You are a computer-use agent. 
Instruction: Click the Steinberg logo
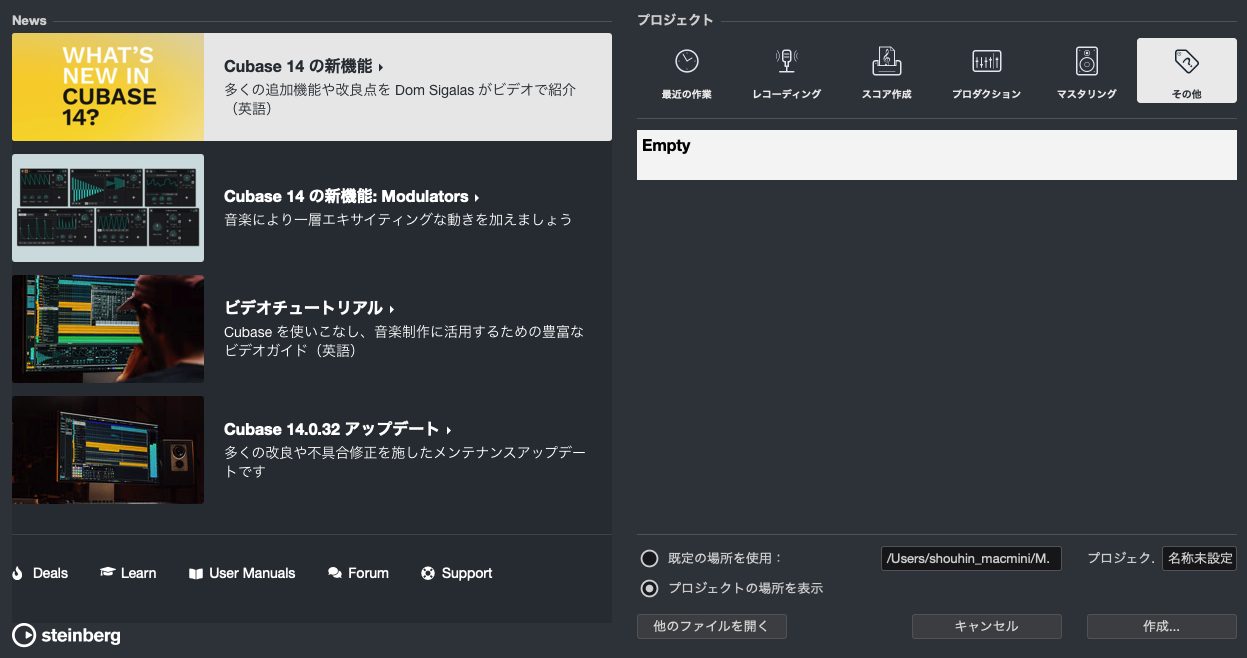coord(66,635)
